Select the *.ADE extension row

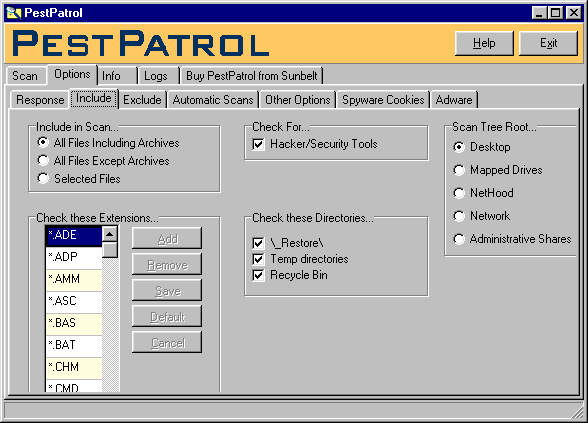coord(74,236)
